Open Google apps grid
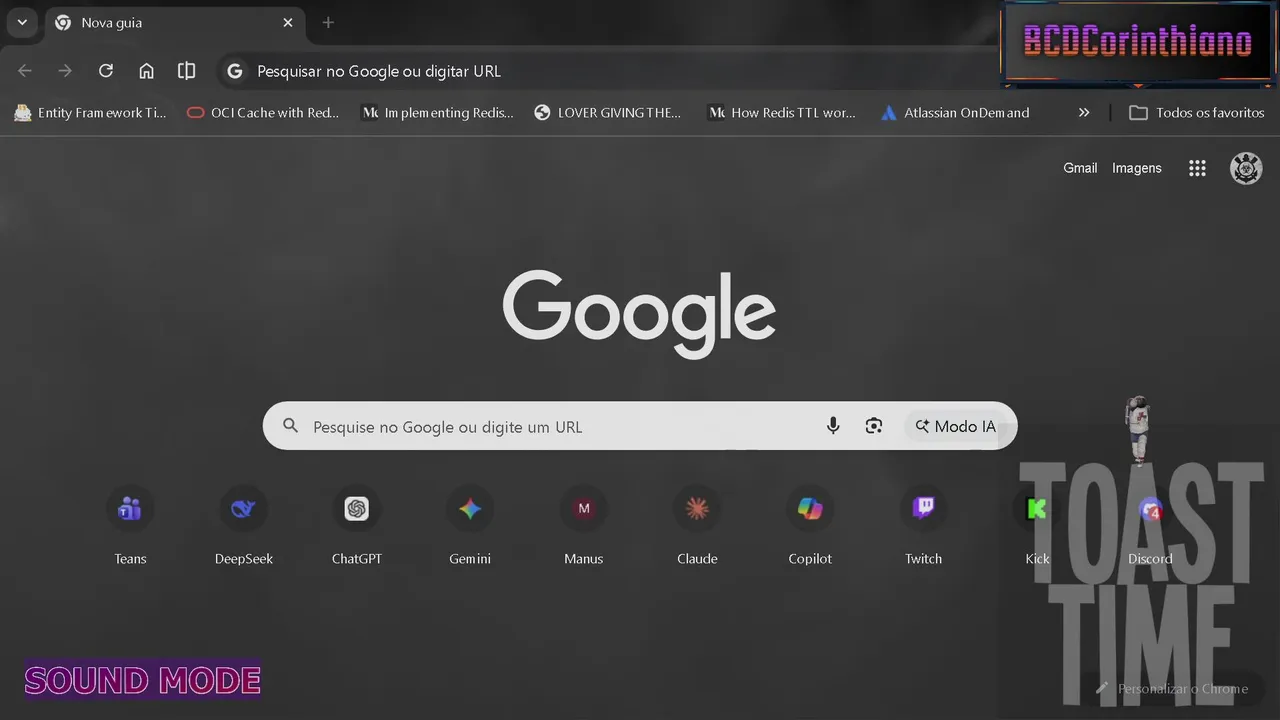This screenshot has width=1280, height=720. [1197, 168]
